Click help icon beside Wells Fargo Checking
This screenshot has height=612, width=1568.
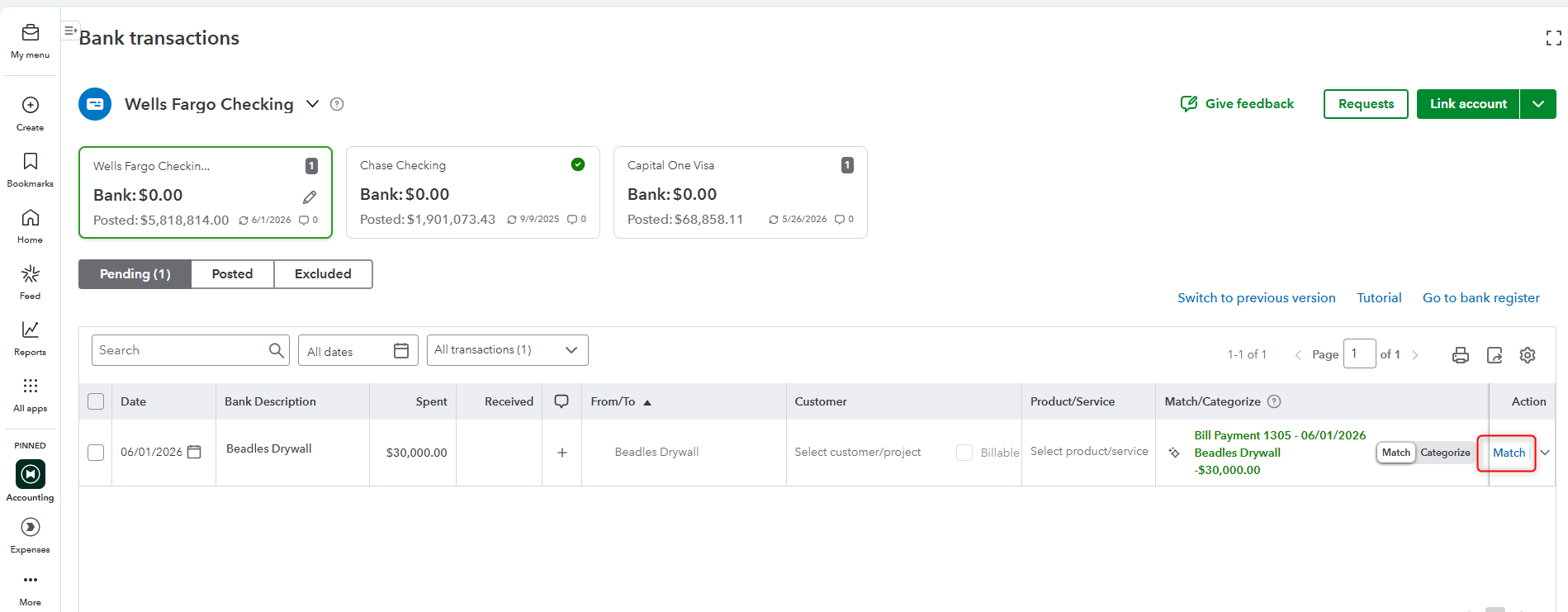(337, 104)
